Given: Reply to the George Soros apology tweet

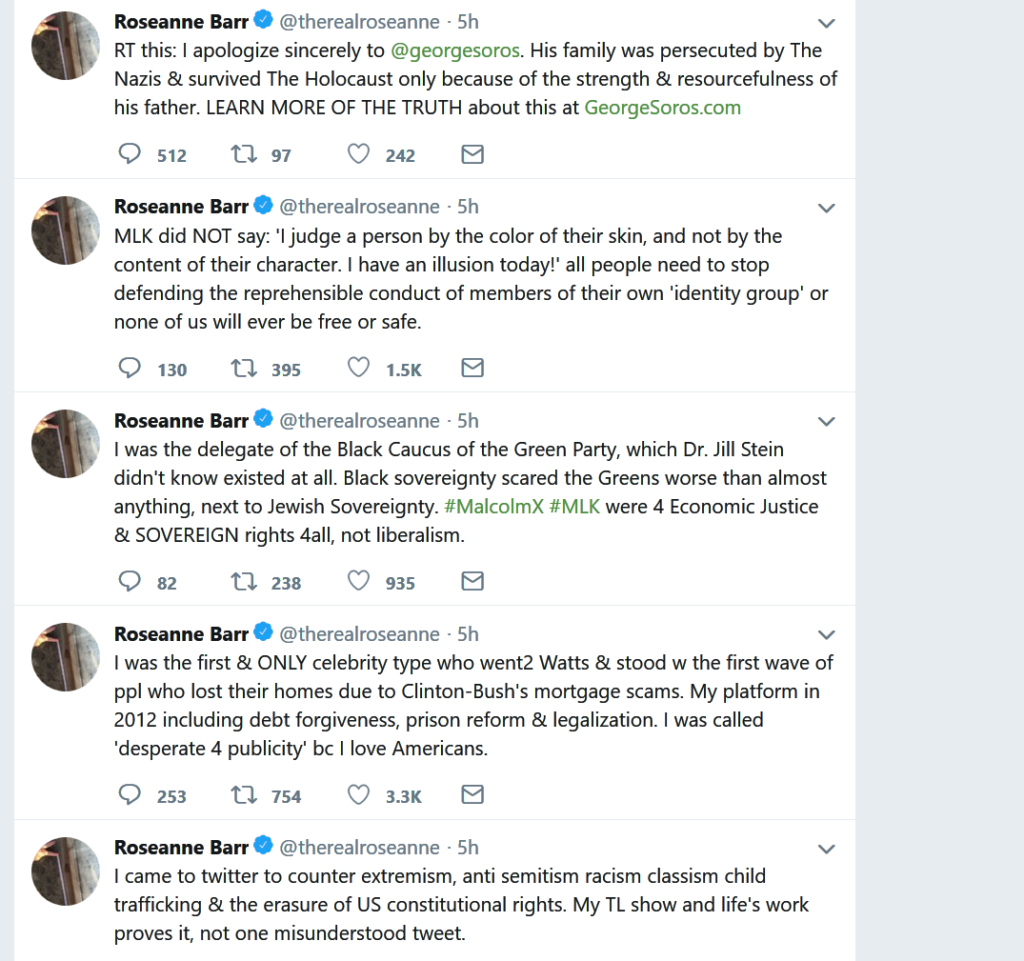Looking at the screenshot, I should click(x=130, y=155).
